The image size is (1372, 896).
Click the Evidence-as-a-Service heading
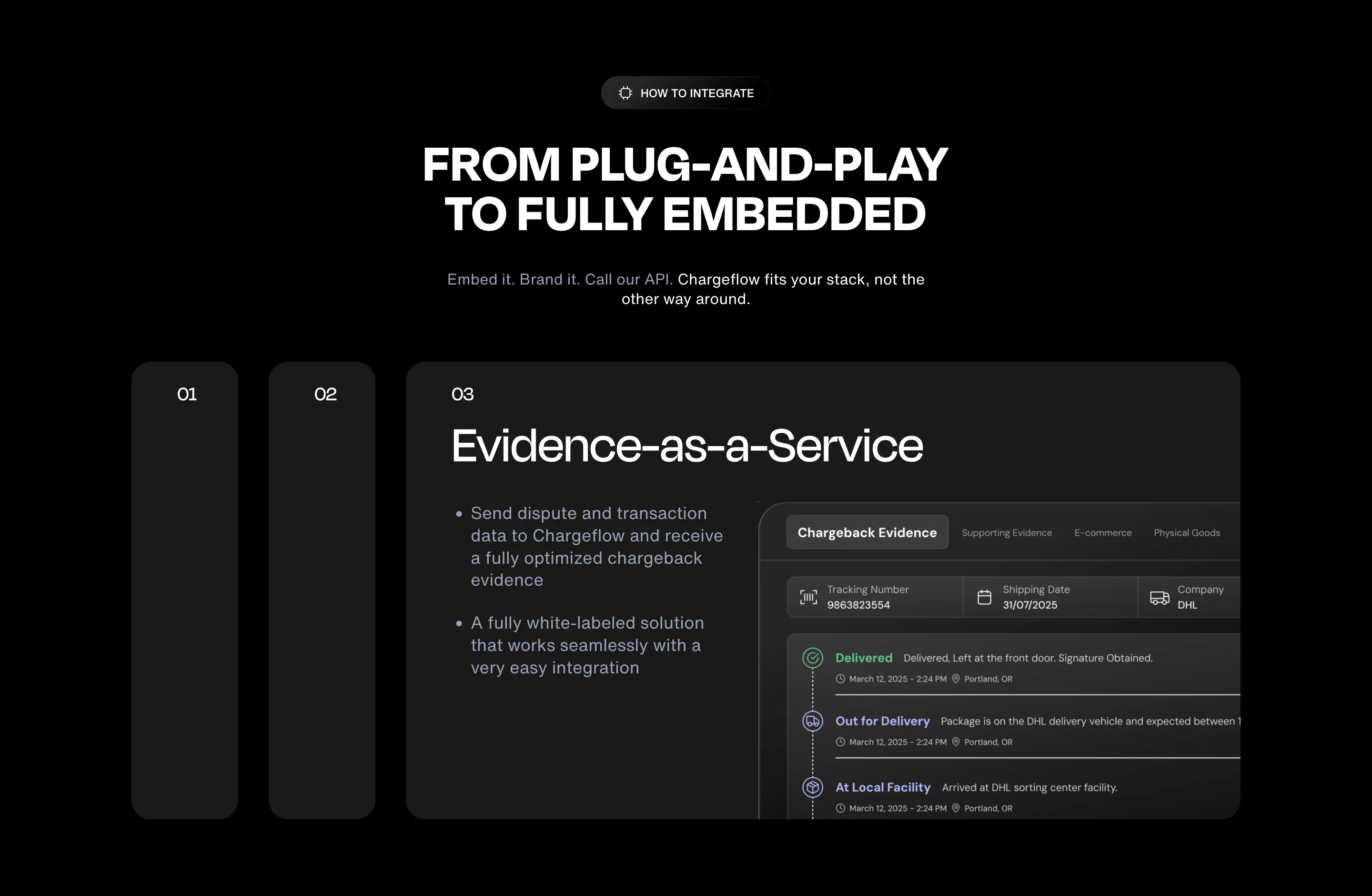tap(687, 445)
